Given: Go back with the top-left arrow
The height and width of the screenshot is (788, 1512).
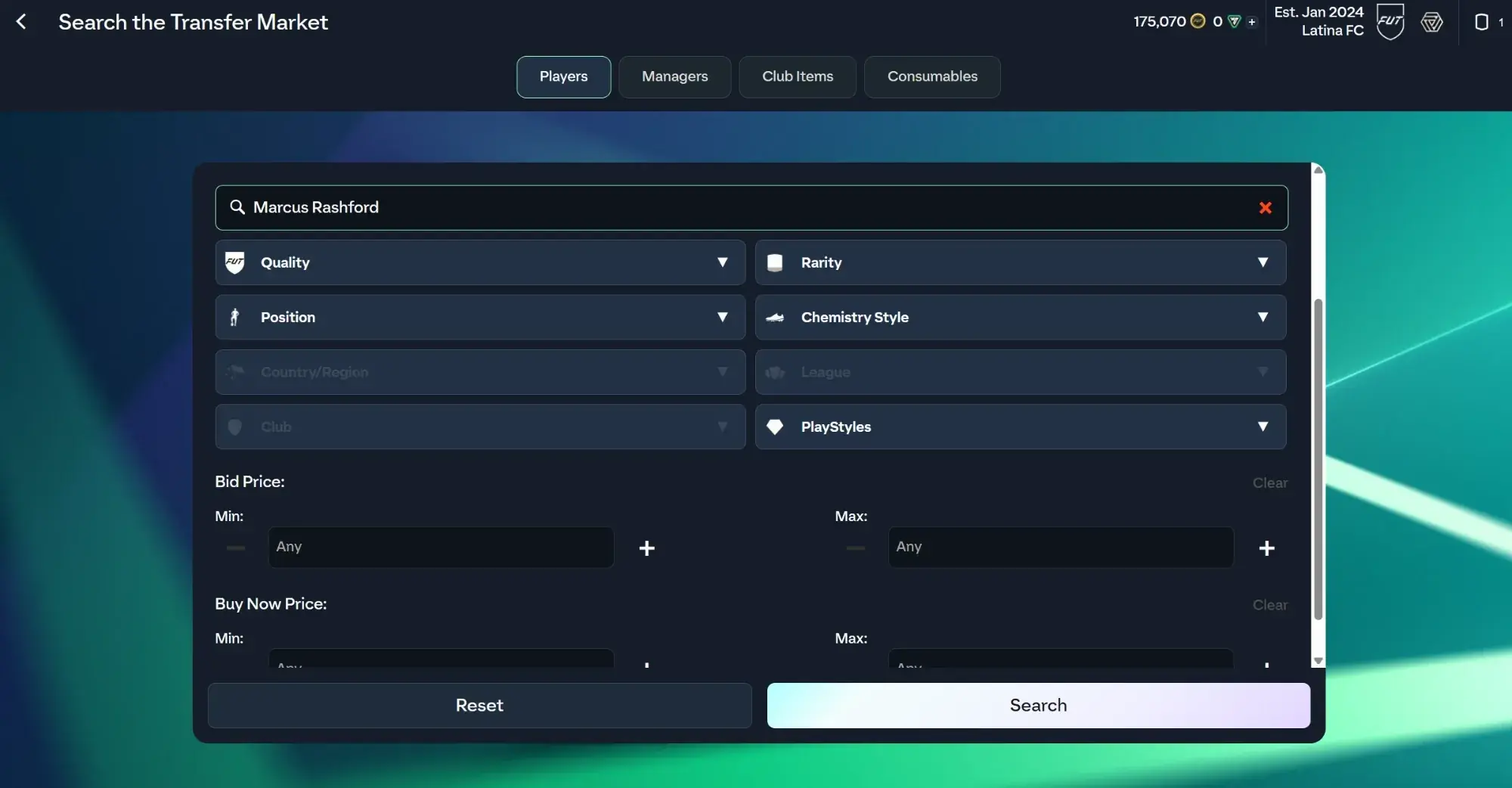Looking at the screenshot, I should (x=21, y=22).
